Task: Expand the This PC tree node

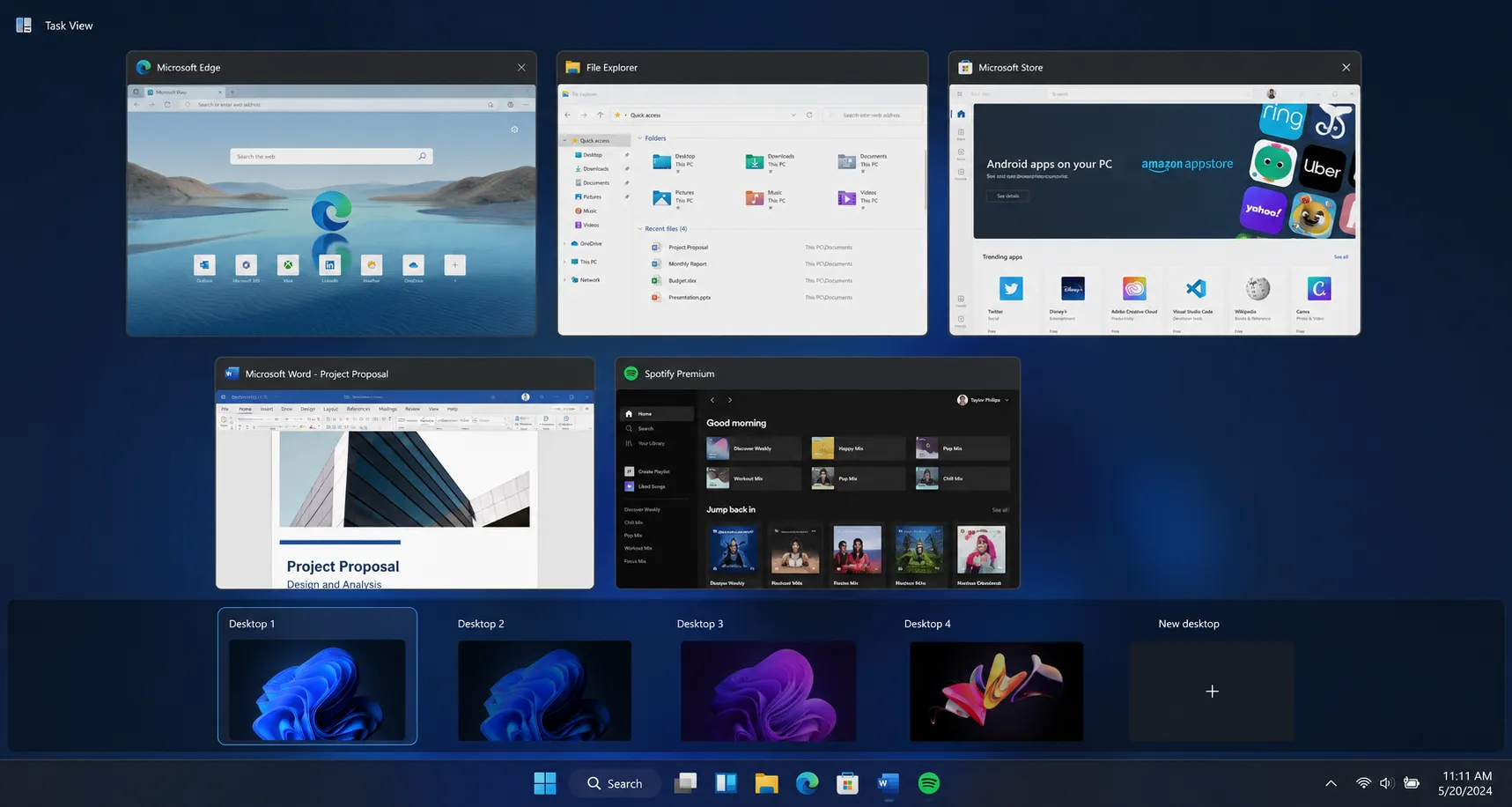Action: [565, 262]
